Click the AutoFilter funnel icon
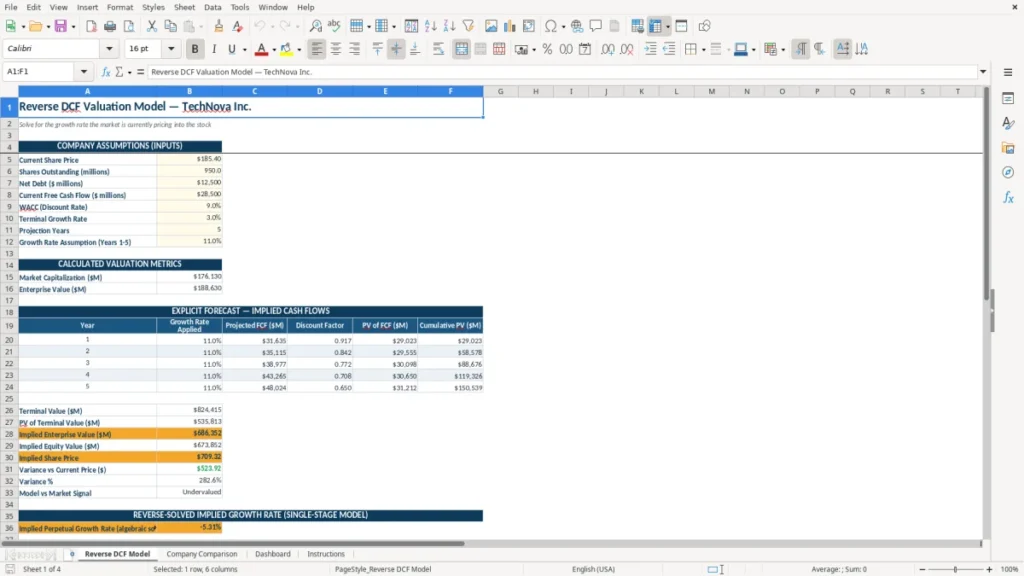This screenshot has height=576, width=1024. [x=468, y=26]
